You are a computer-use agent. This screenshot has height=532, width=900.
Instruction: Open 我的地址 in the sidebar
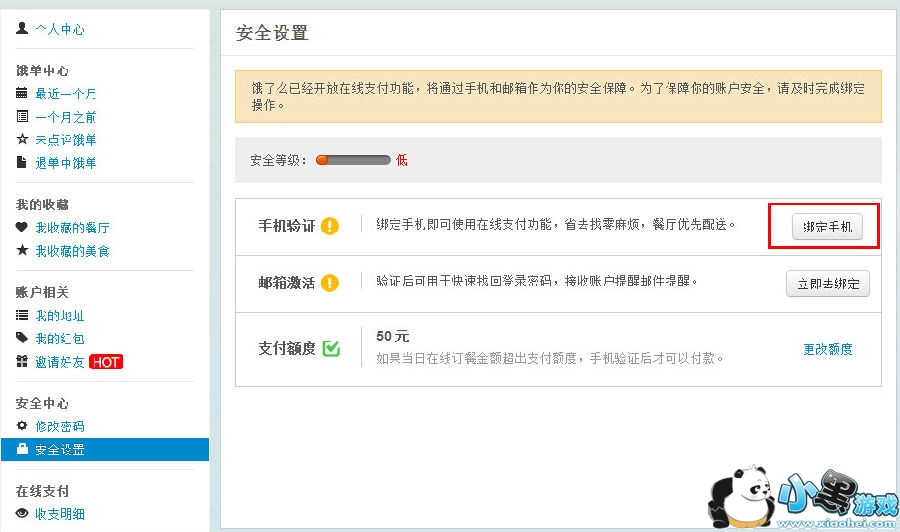[x=60, y=316]
